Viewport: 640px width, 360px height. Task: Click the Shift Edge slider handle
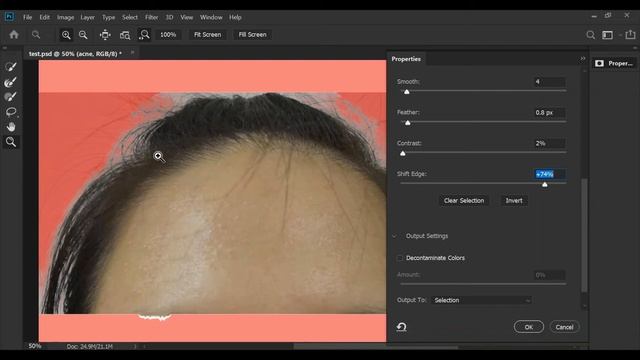coord(544,184)
